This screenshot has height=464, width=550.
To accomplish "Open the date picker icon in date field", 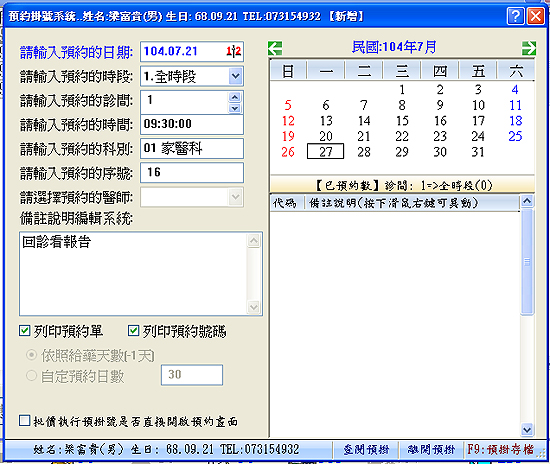I will pyautogui.click(x=234, y=52).
